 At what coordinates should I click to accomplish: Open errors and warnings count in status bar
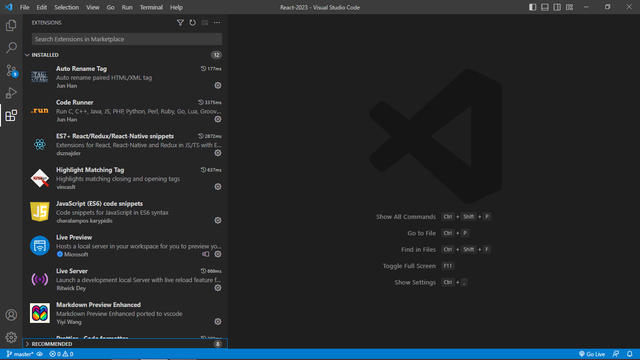(x=61, y=354)
